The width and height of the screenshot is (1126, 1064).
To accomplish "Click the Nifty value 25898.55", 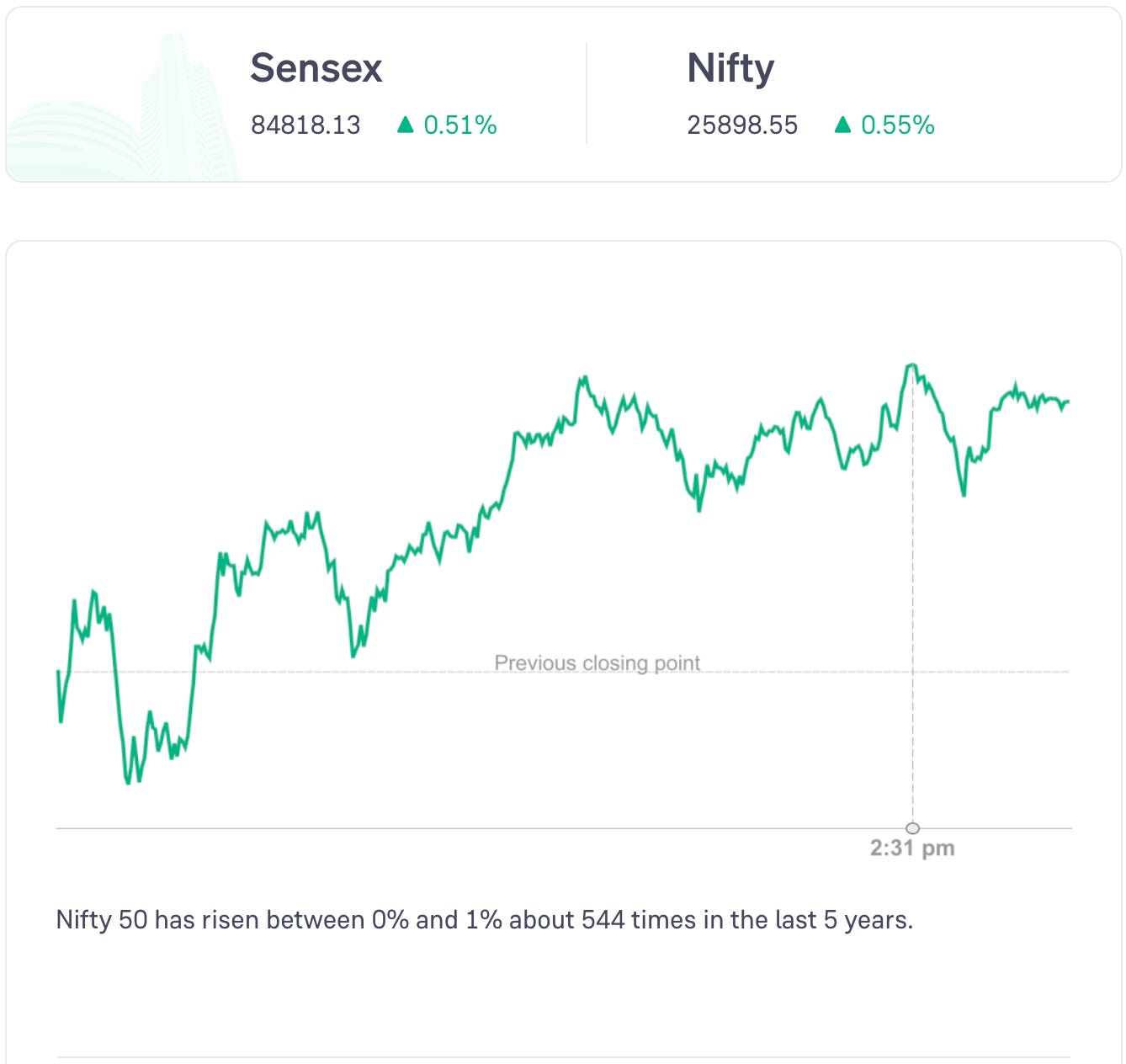I will 742,125.
